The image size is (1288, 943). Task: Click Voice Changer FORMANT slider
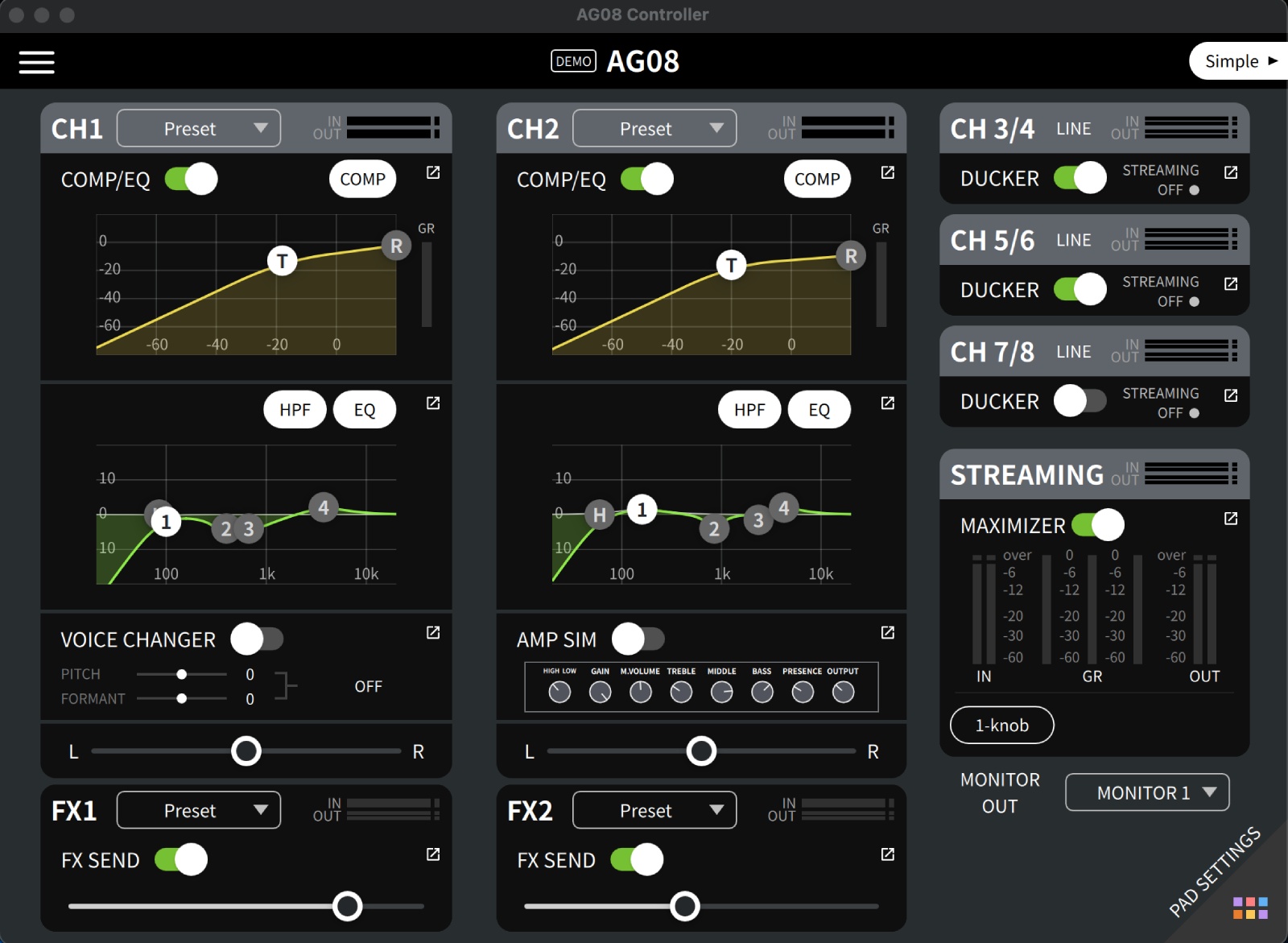[x=182, y=698]
